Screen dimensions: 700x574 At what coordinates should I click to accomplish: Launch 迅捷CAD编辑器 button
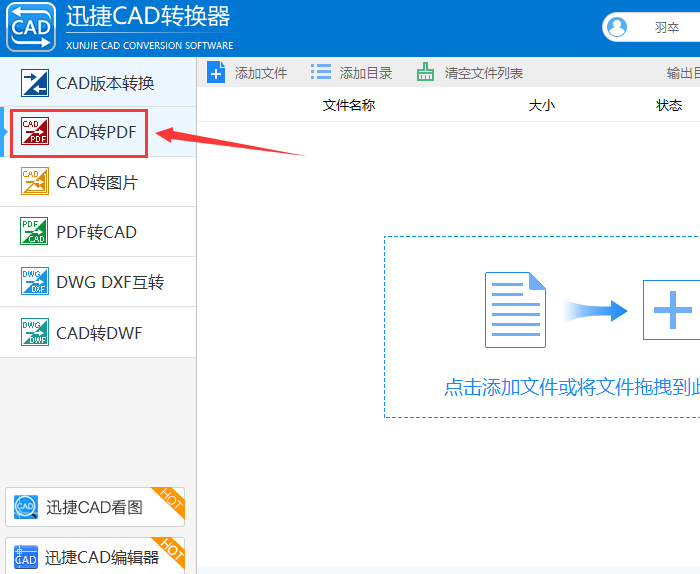pyautogui.click(x=95, y=556)
